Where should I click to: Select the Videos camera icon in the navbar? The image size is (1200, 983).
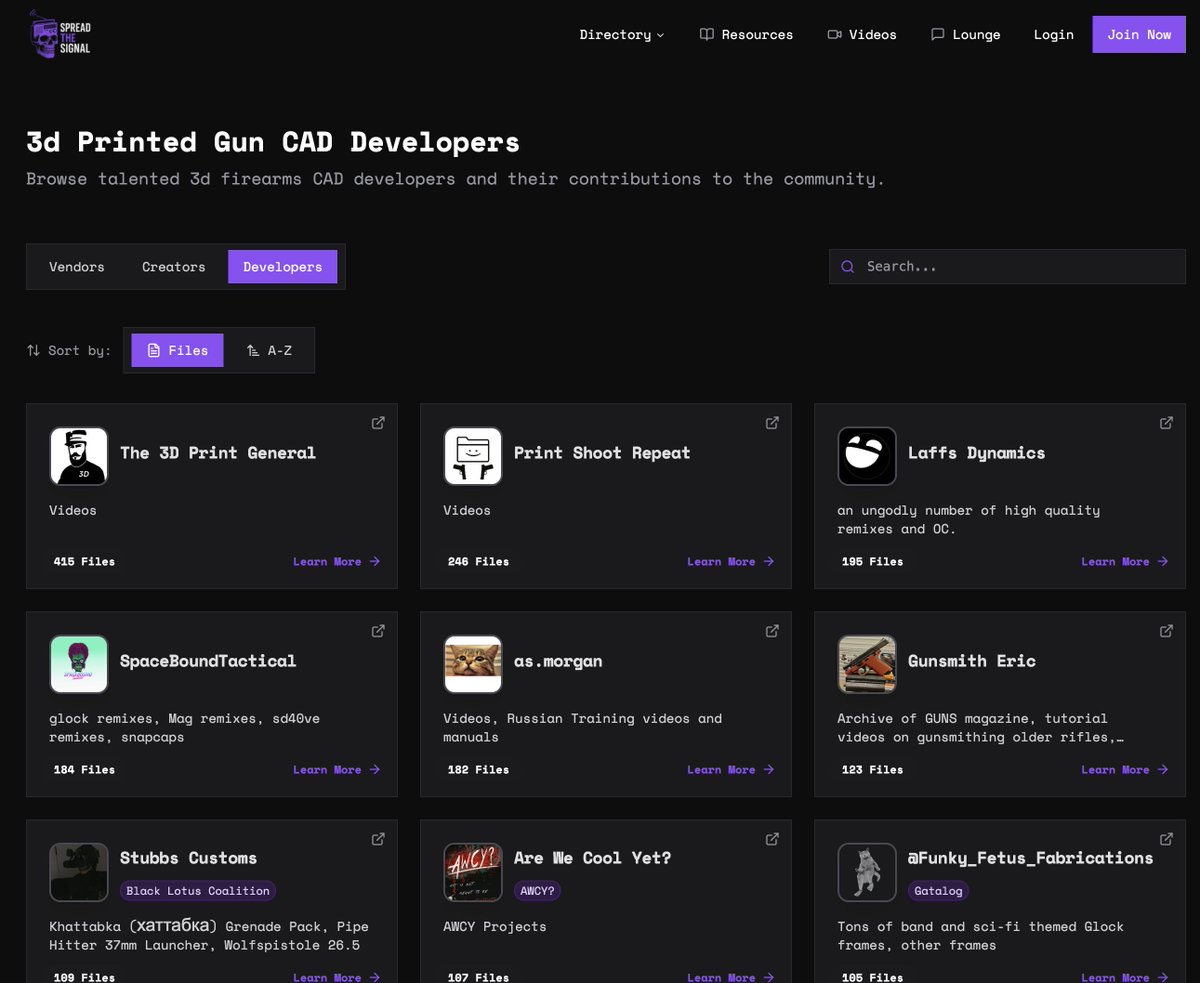(x=834, y=34)
